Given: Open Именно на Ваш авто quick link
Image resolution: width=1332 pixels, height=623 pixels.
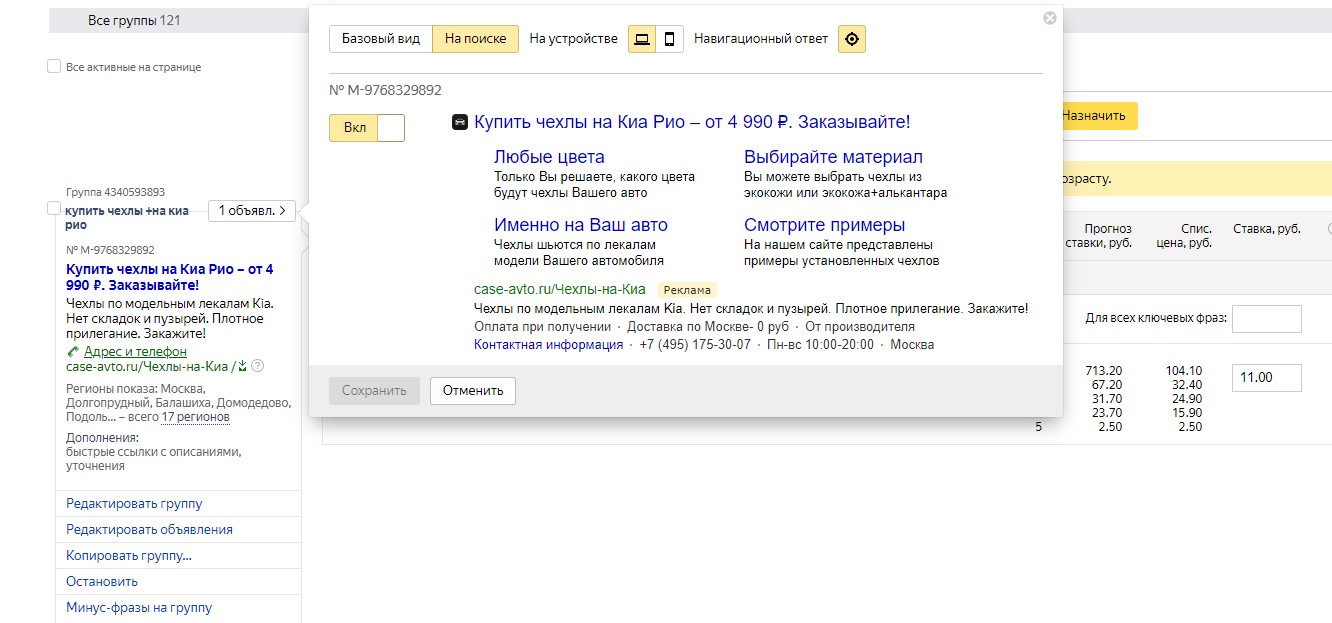Looking at the screenshot, I should [x=581, y=225].
